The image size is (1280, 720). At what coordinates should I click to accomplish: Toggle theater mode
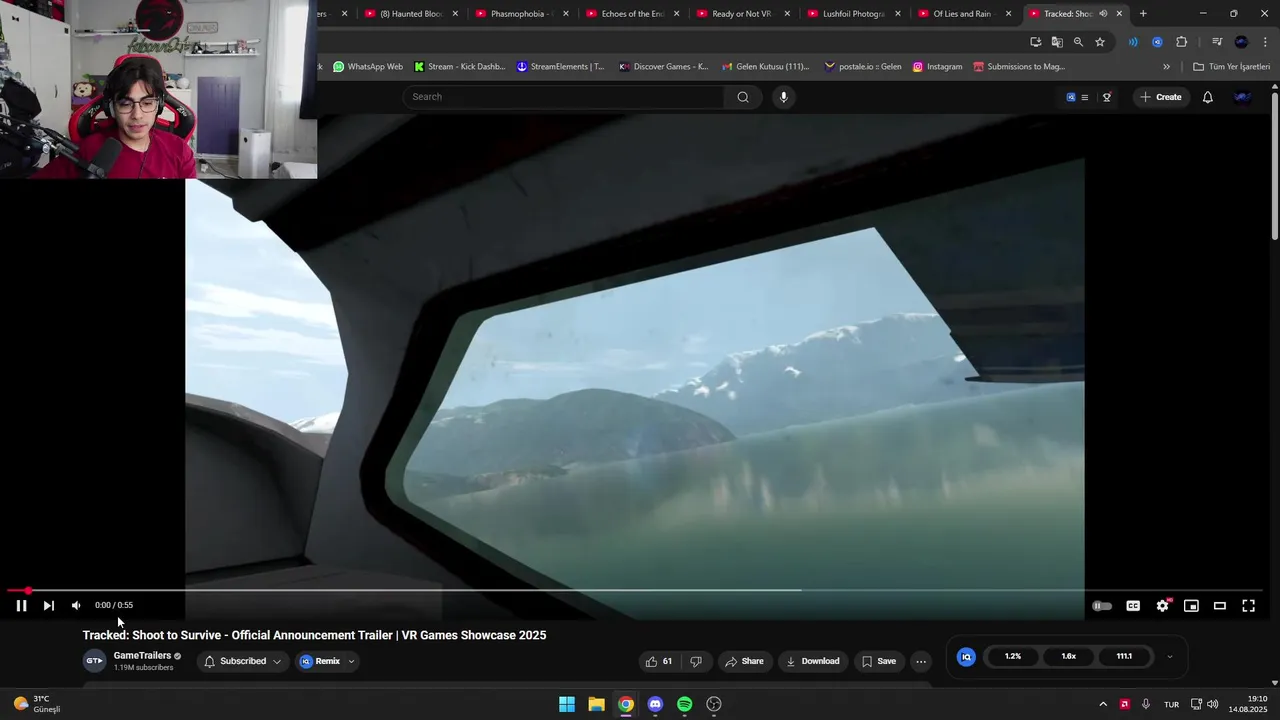1220,606
